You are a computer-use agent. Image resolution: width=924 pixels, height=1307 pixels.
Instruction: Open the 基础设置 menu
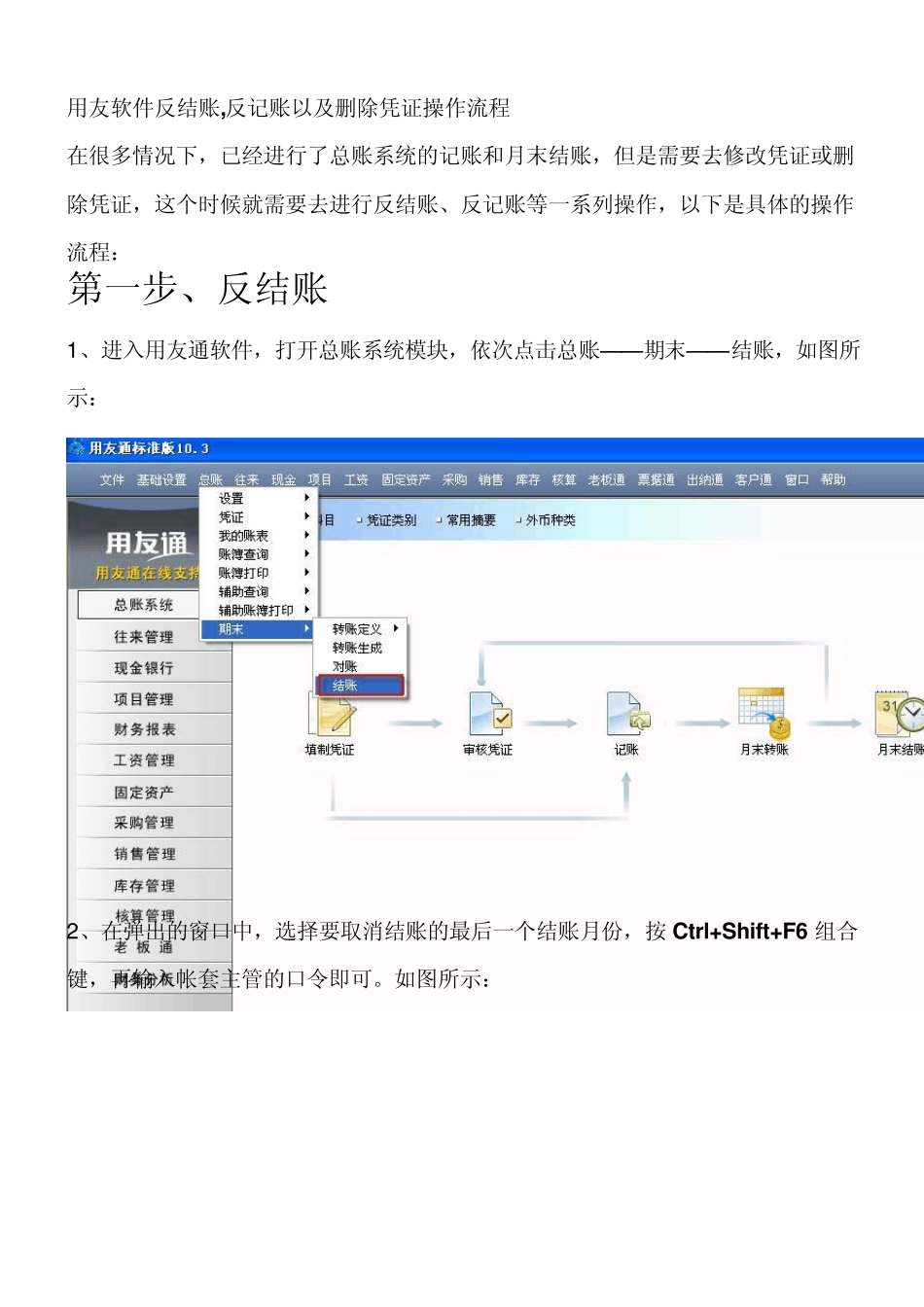(161, 480)
